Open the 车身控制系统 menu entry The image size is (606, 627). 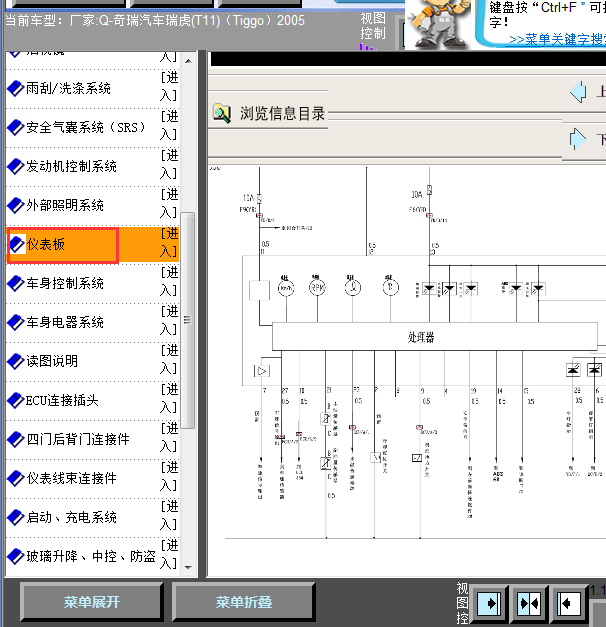[x=65, y=284]
